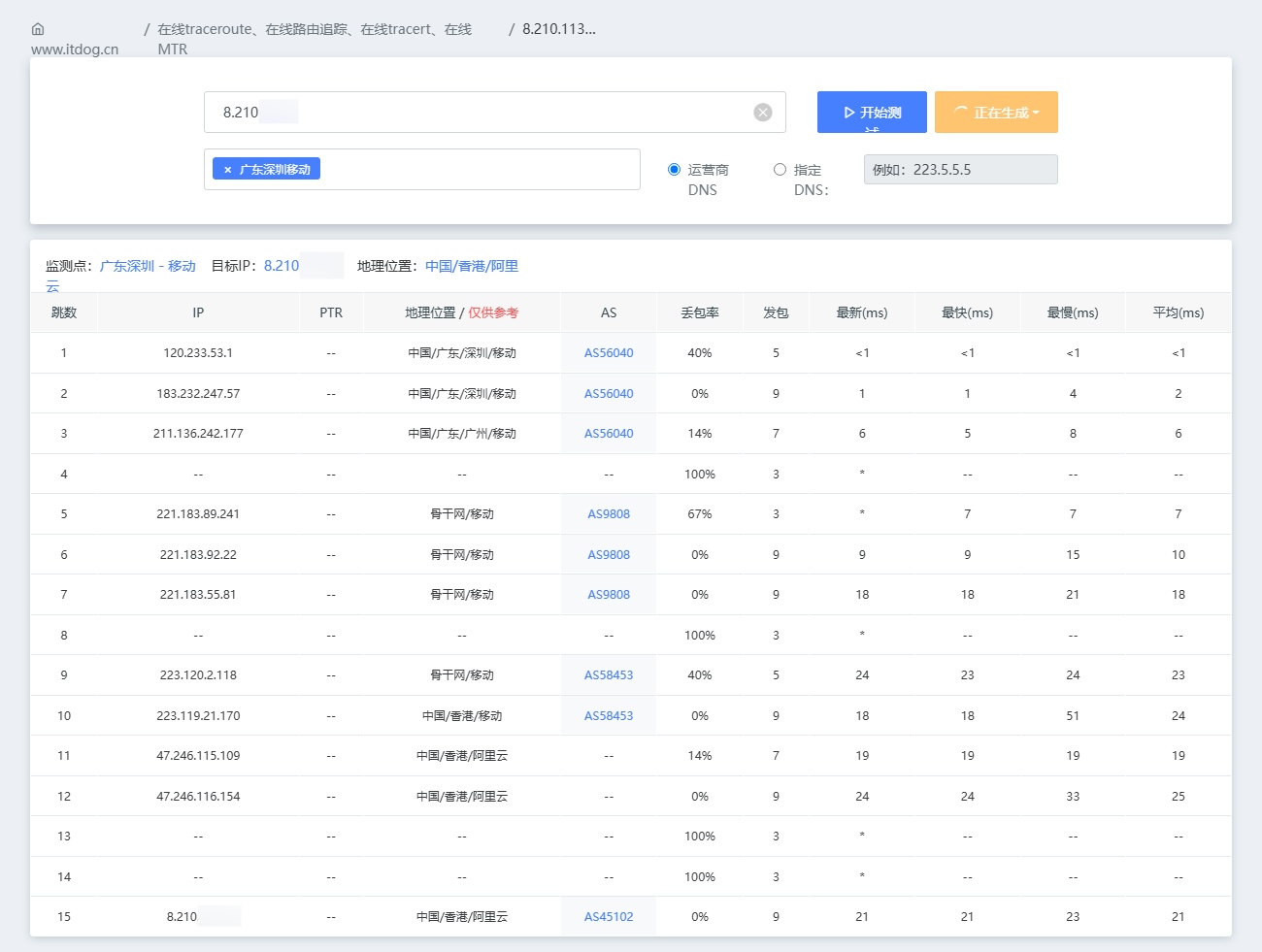Select the 指定 DNS radio button

(x=780, y=170)
